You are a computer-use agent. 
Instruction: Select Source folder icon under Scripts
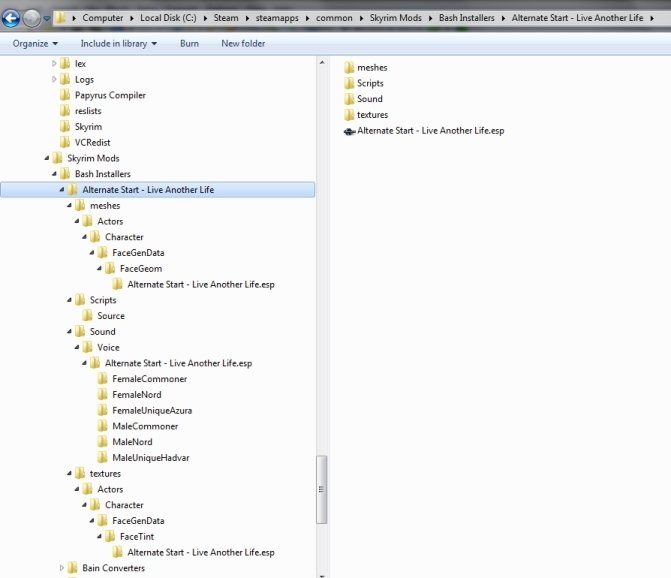click(x=87, y=316)
